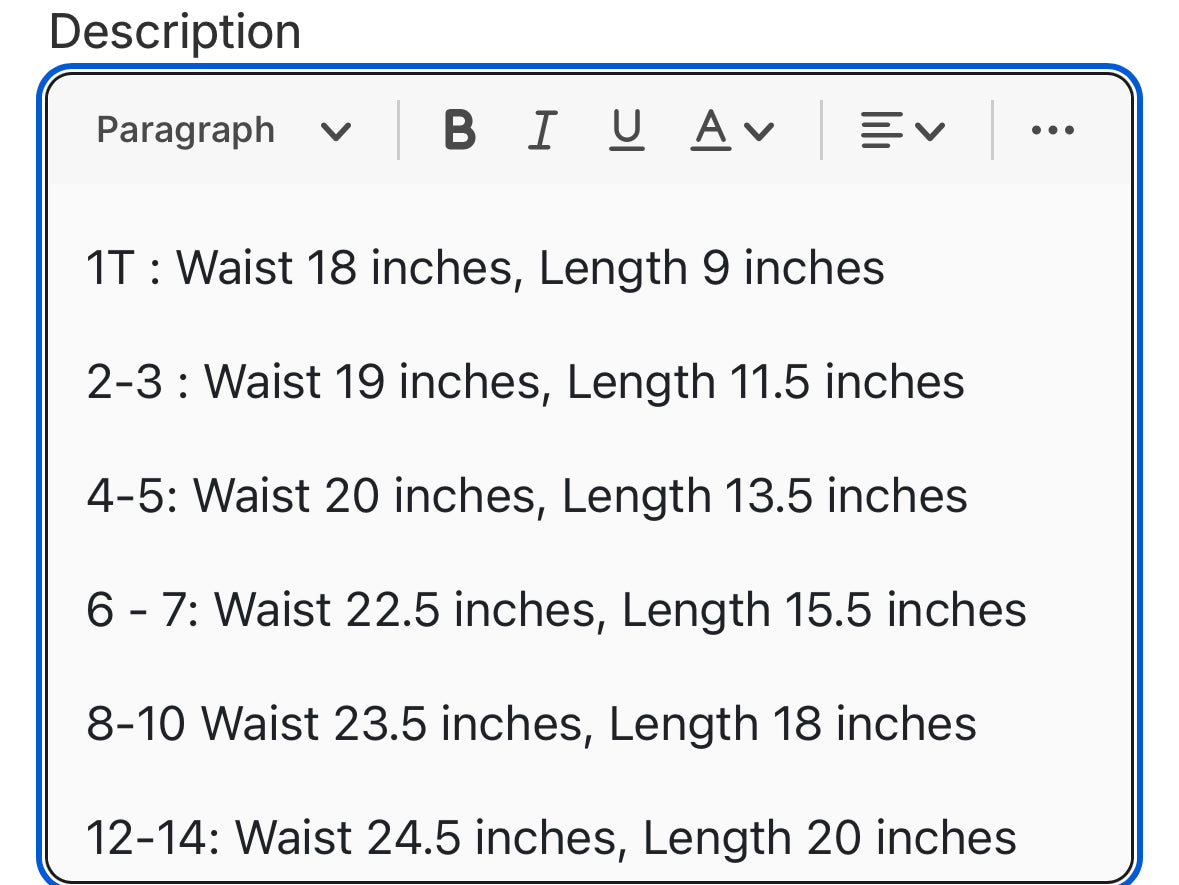The height and width of the screenshot is (885, 1179).
Task: Expand the text color chevron arrow
Action: pos(760,131)
